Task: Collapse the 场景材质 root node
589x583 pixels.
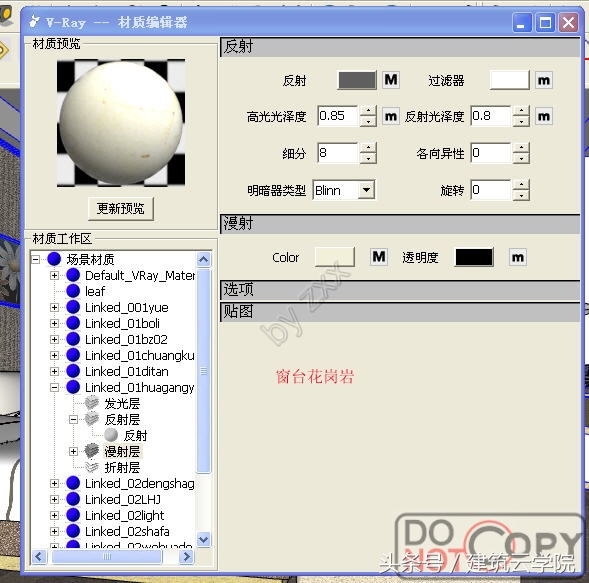Action: point(36,259)
